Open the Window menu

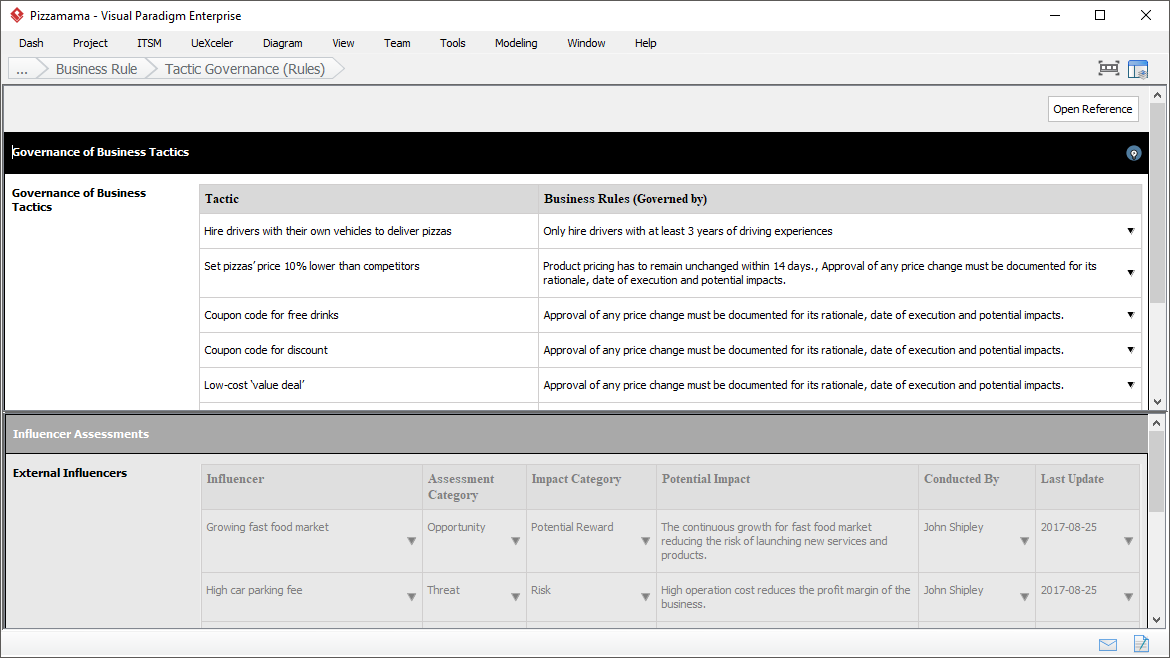586,43
